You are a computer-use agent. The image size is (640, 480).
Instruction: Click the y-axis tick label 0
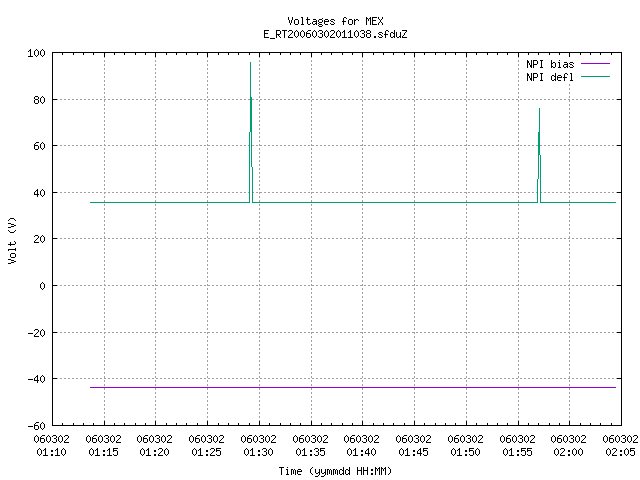pyautogui.click(x=42, y=286)
